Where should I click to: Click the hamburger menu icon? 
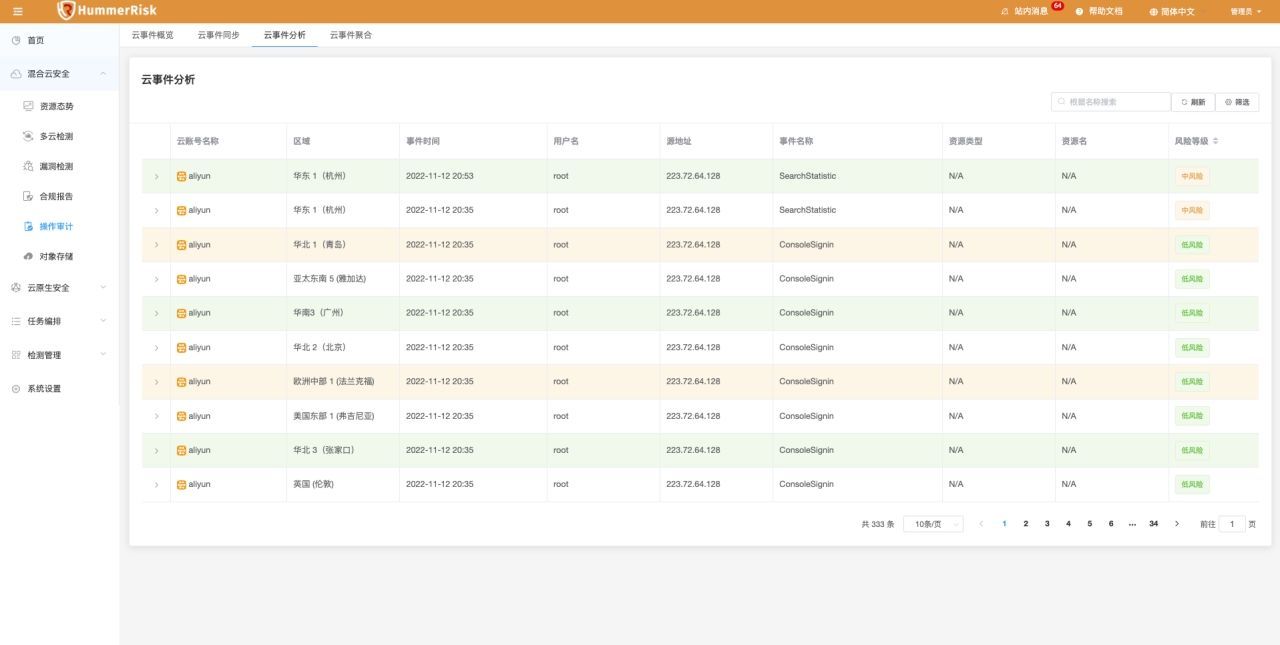pyautogui.click(x=18, y=11)
